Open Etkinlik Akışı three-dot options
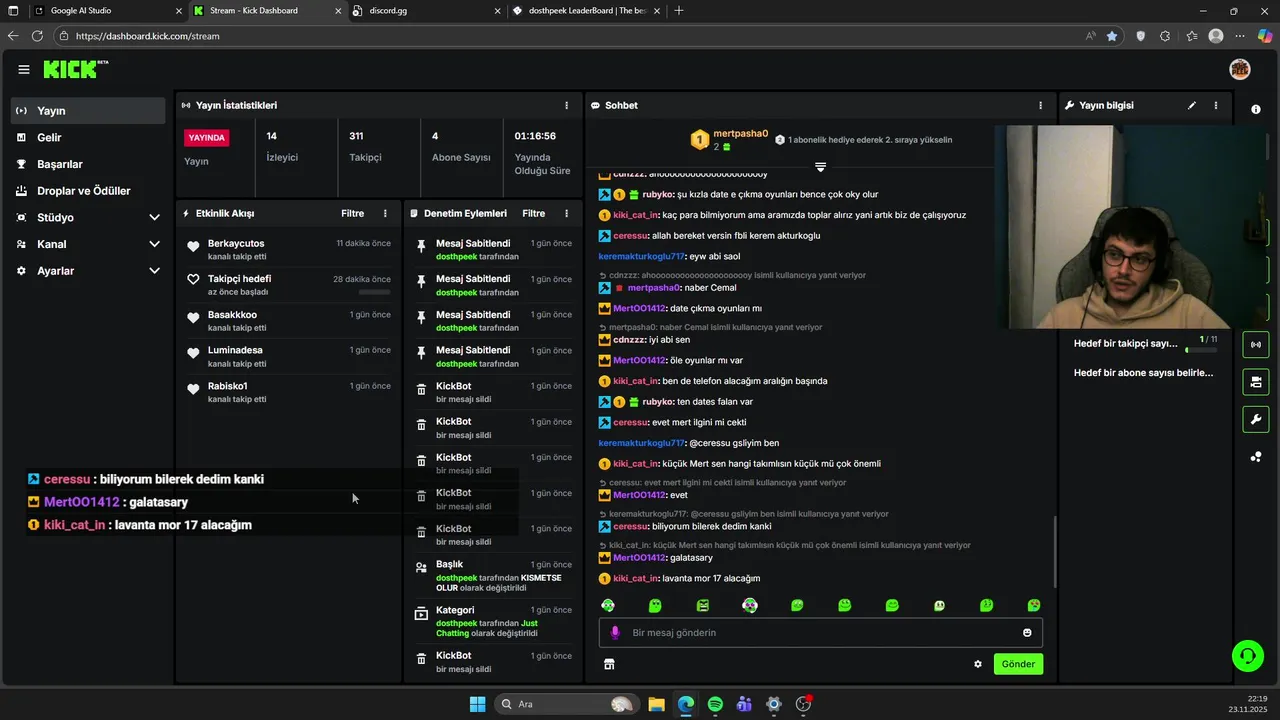This screenshot has width=1280, height=720. (x=385, y=213)
